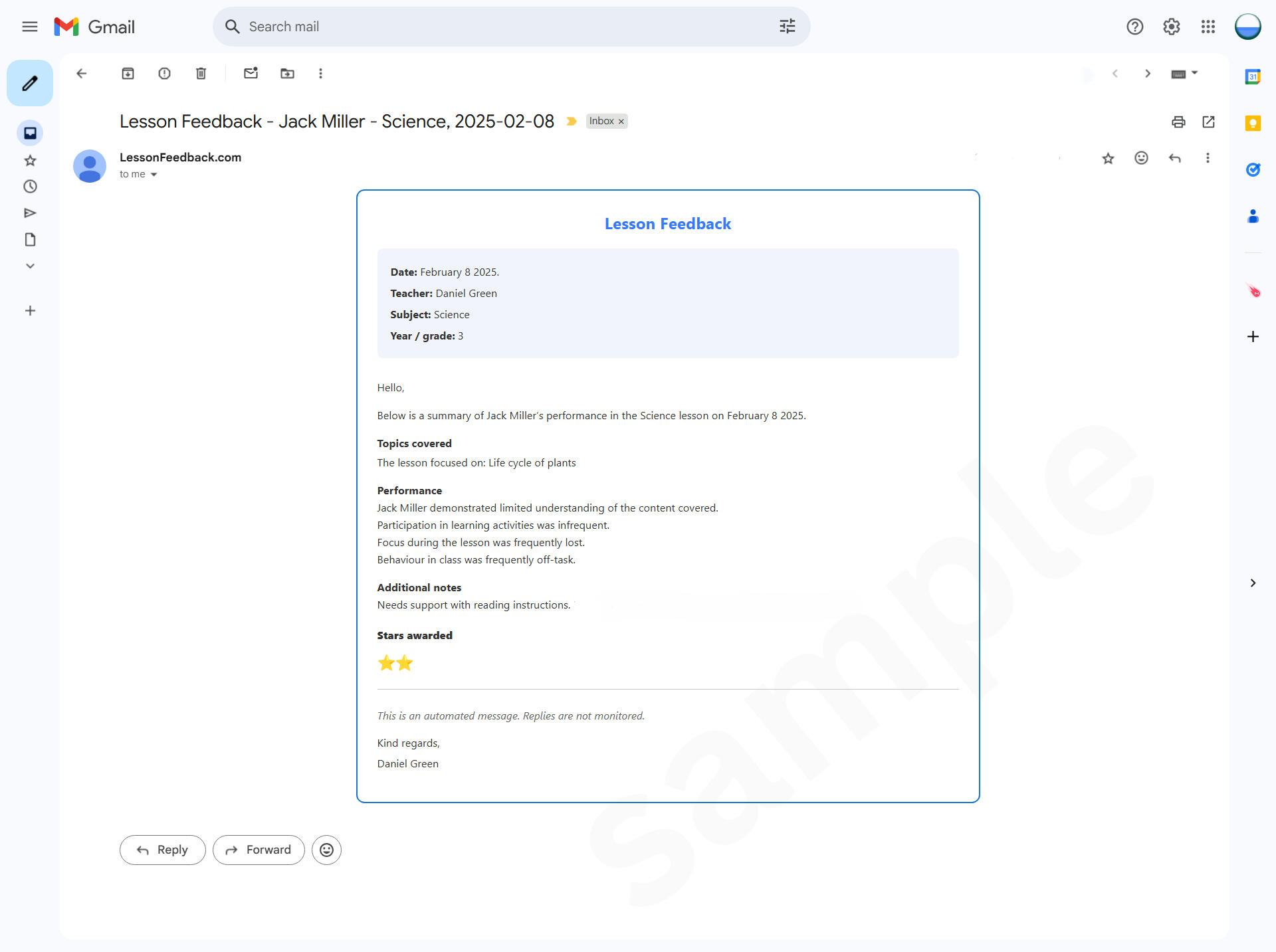Hide the side panel chevron
This screenshot has width=1276, height=952.
click(1253, 583)
